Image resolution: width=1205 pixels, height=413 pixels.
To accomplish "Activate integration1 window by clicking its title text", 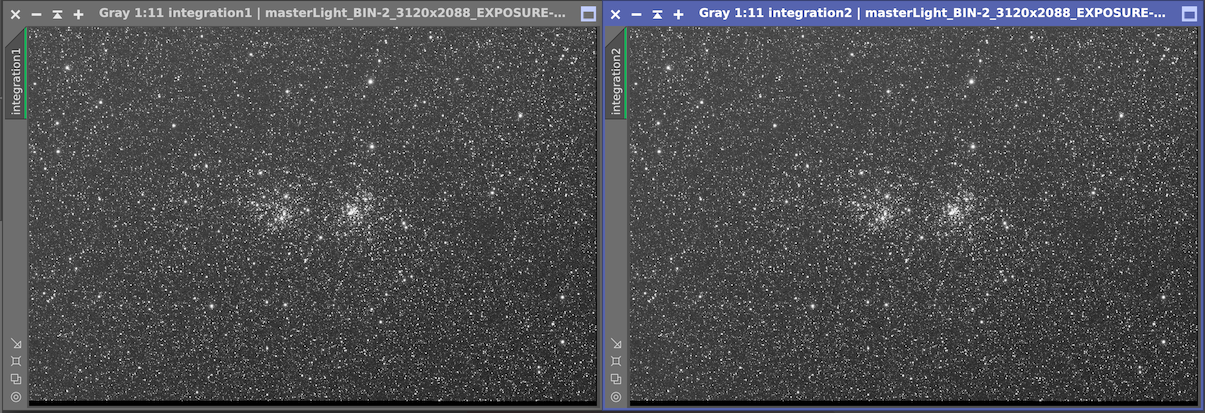I will tap(330, 14).
